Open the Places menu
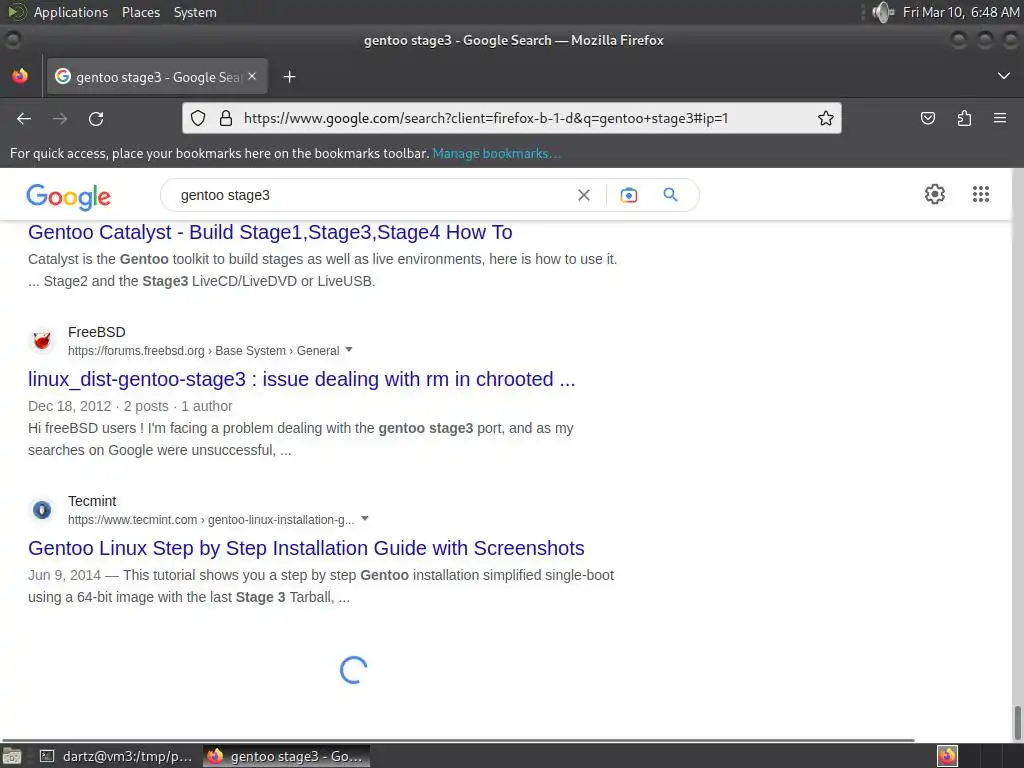The image size is (1024, 768). 140,12
